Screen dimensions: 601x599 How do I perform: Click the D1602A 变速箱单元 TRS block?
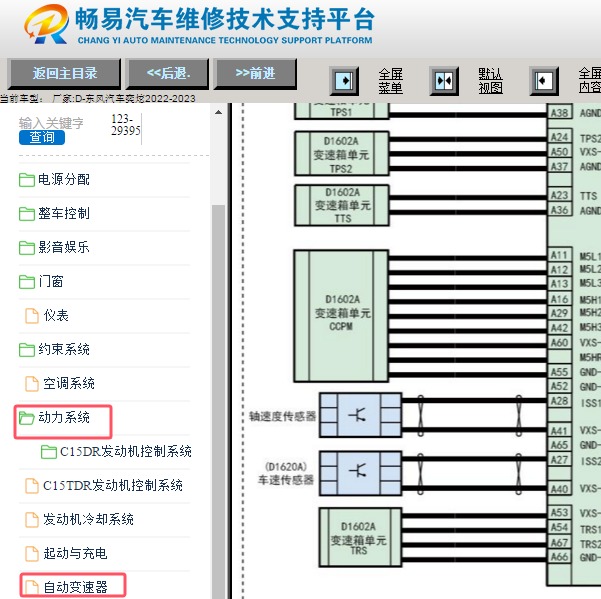360,537
